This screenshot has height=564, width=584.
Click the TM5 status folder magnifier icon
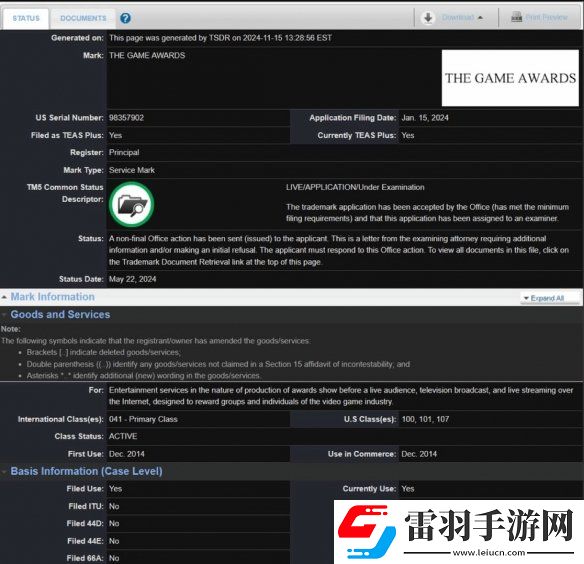(131, 205)
